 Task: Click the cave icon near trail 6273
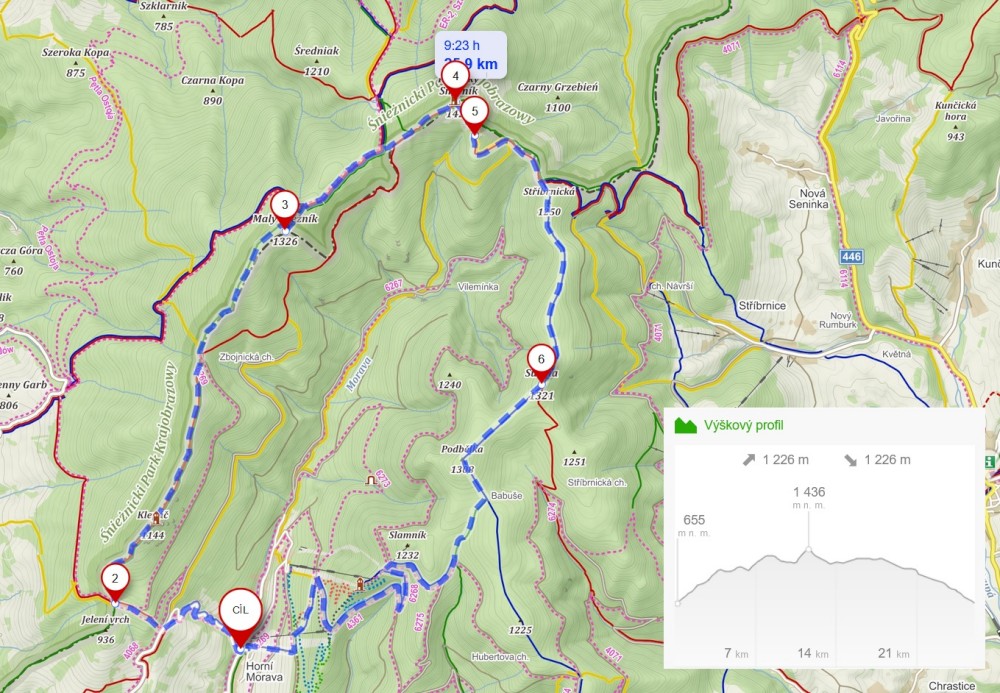[x=370, y=480]
